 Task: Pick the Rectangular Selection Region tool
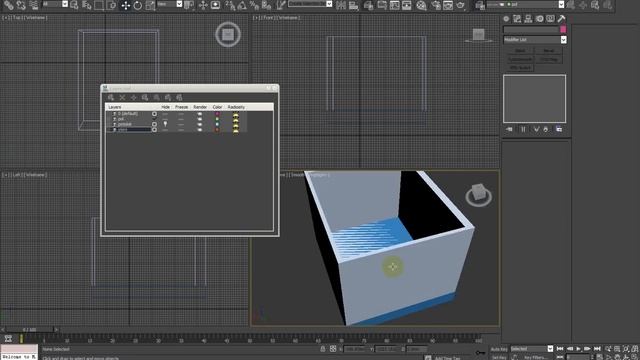[x=99, y=5]
